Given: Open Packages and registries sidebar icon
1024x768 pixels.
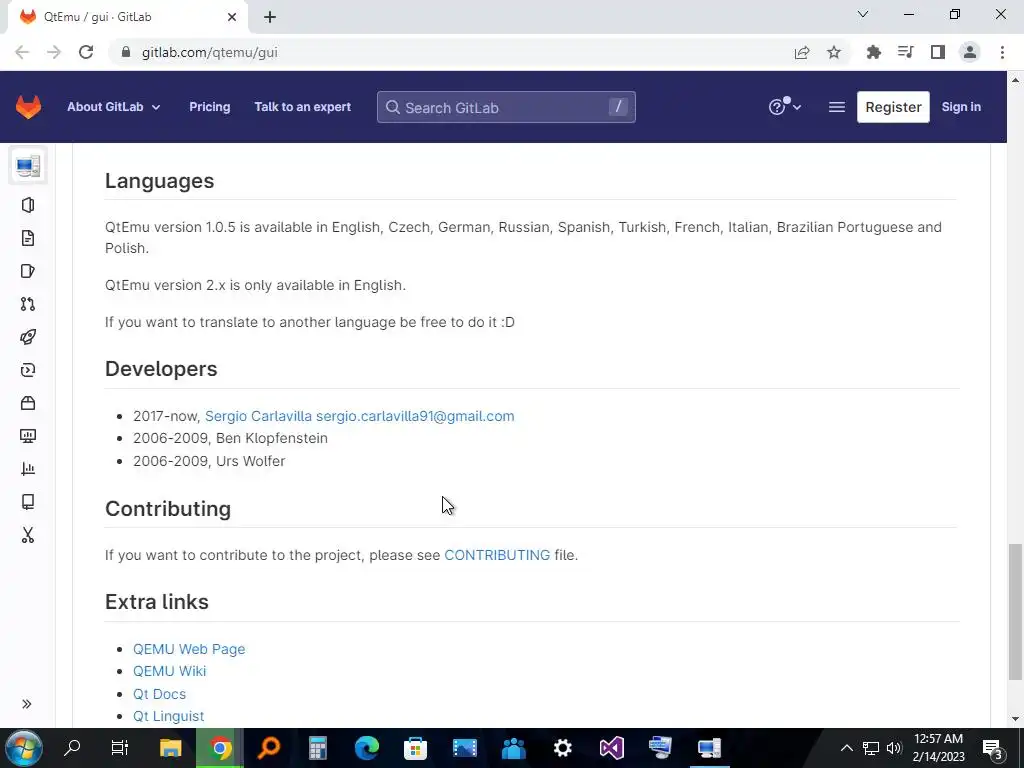Looking at the screenshot, I should coord(28,403).
